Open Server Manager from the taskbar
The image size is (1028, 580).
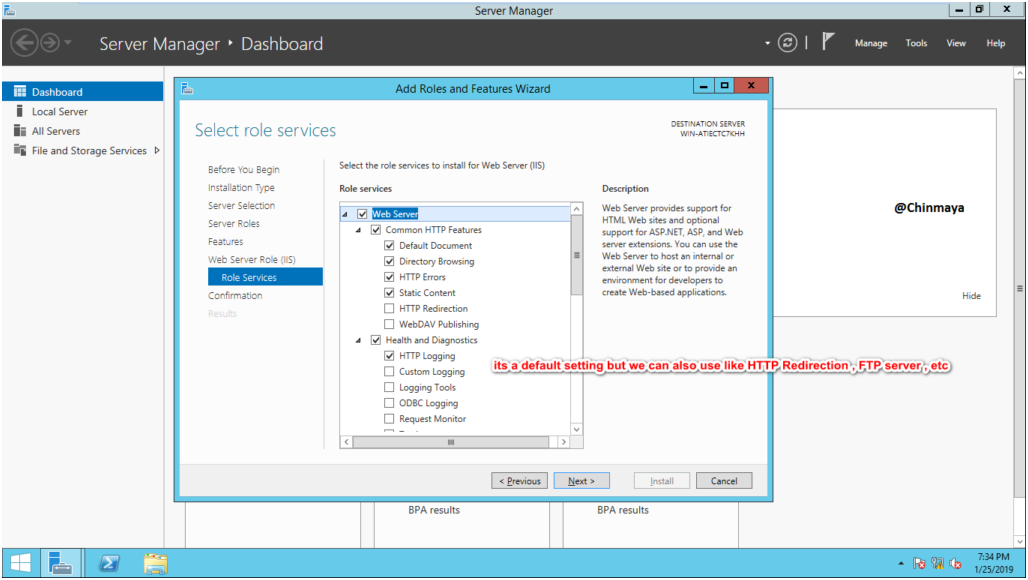point(61,563)
